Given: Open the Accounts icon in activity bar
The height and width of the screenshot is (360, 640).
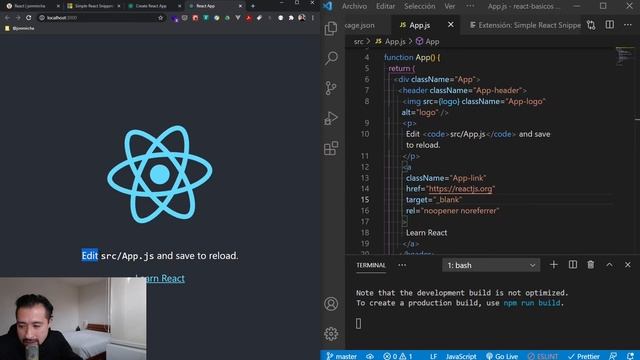Looking at the screenshot, I should [x=331, y=304].
